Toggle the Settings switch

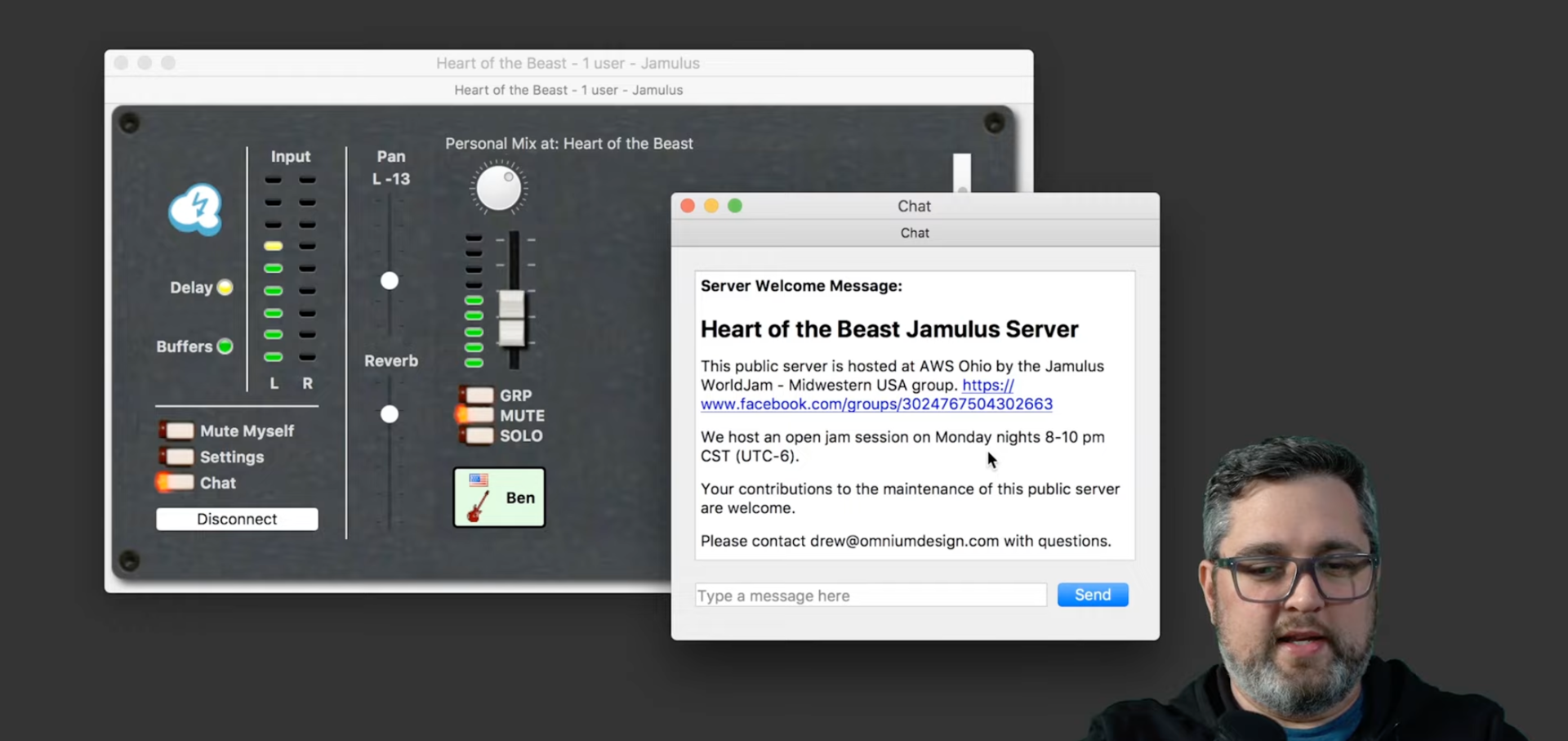177,457
